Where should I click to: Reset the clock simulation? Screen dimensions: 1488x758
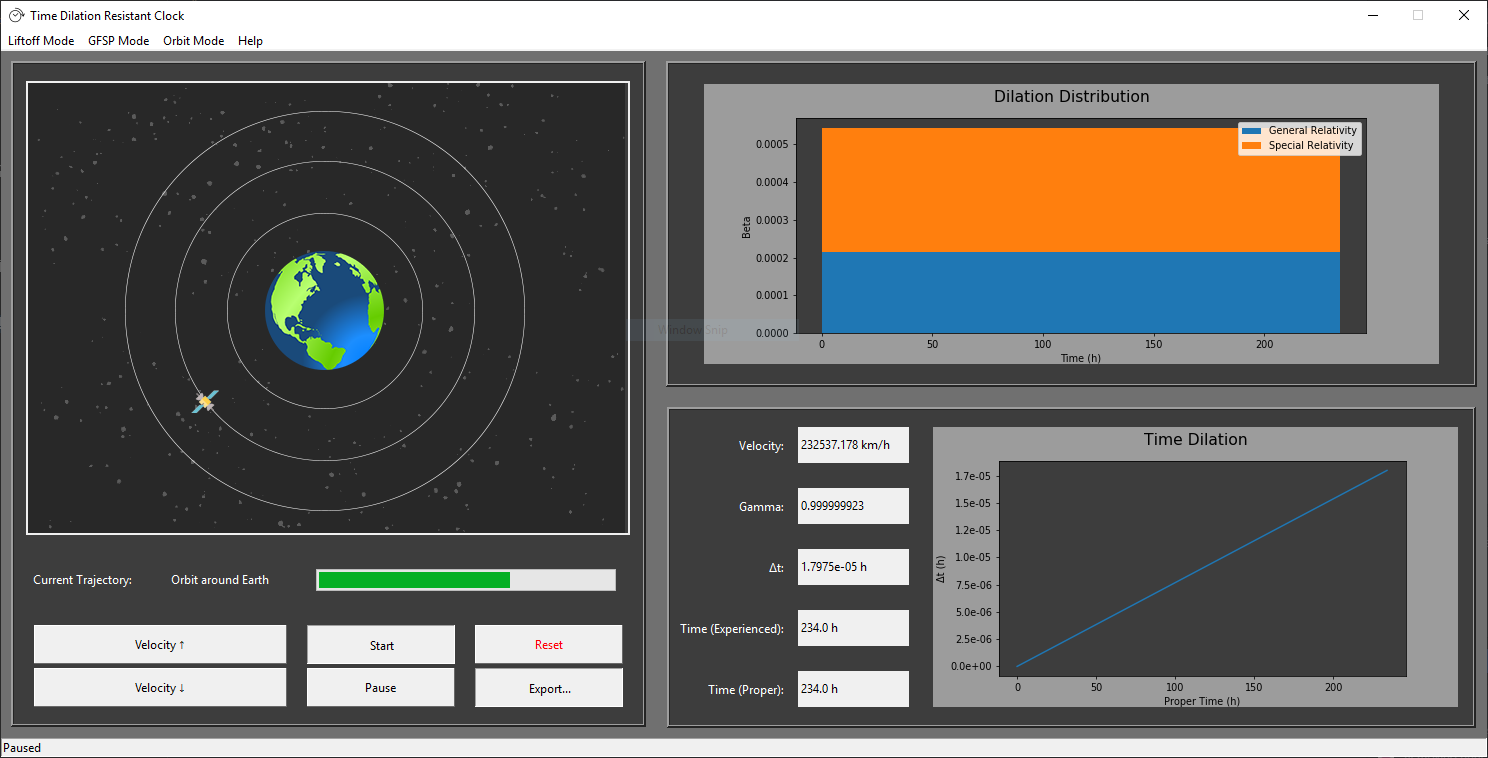coord(548,644)
